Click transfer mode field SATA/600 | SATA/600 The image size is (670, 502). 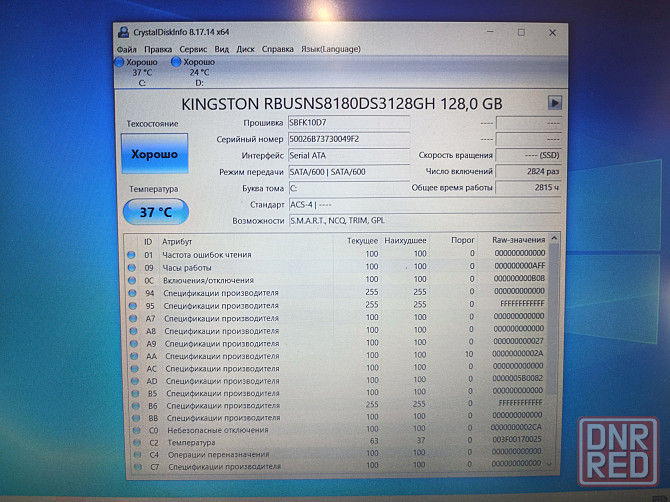pyautogui.click(x=349, y=172)
